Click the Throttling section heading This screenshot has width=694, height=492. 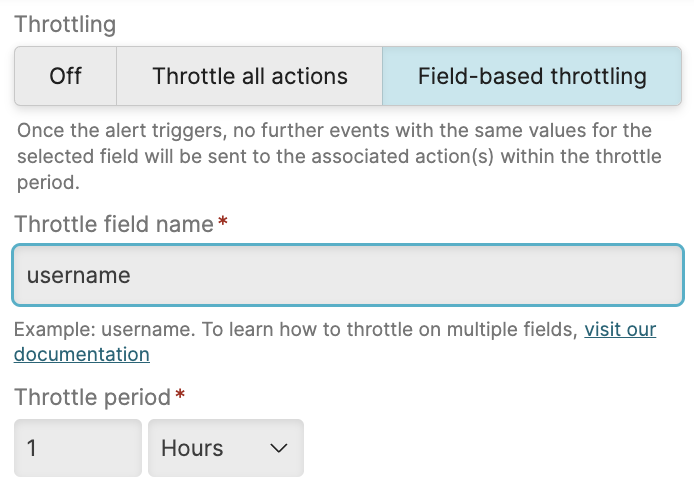point(65,24)
